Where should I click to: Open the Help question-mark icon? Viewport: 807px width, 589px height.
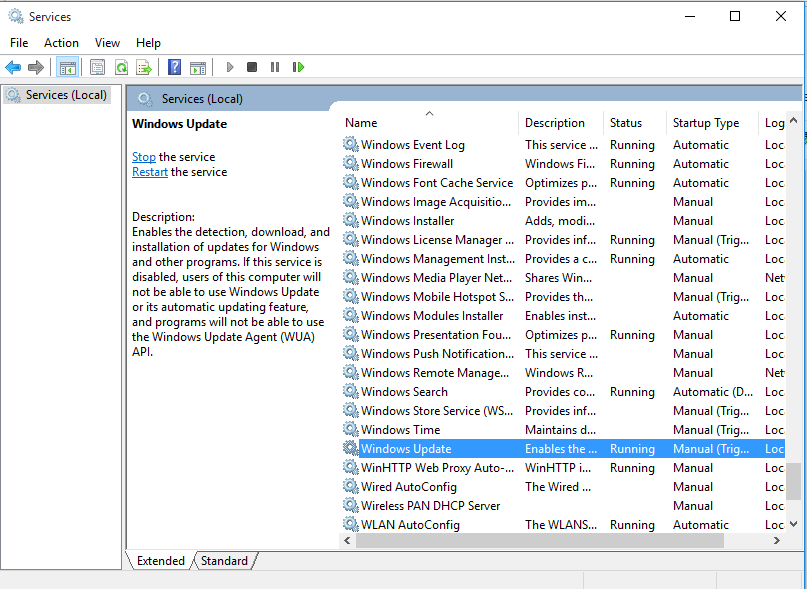(x=174, y=67)
